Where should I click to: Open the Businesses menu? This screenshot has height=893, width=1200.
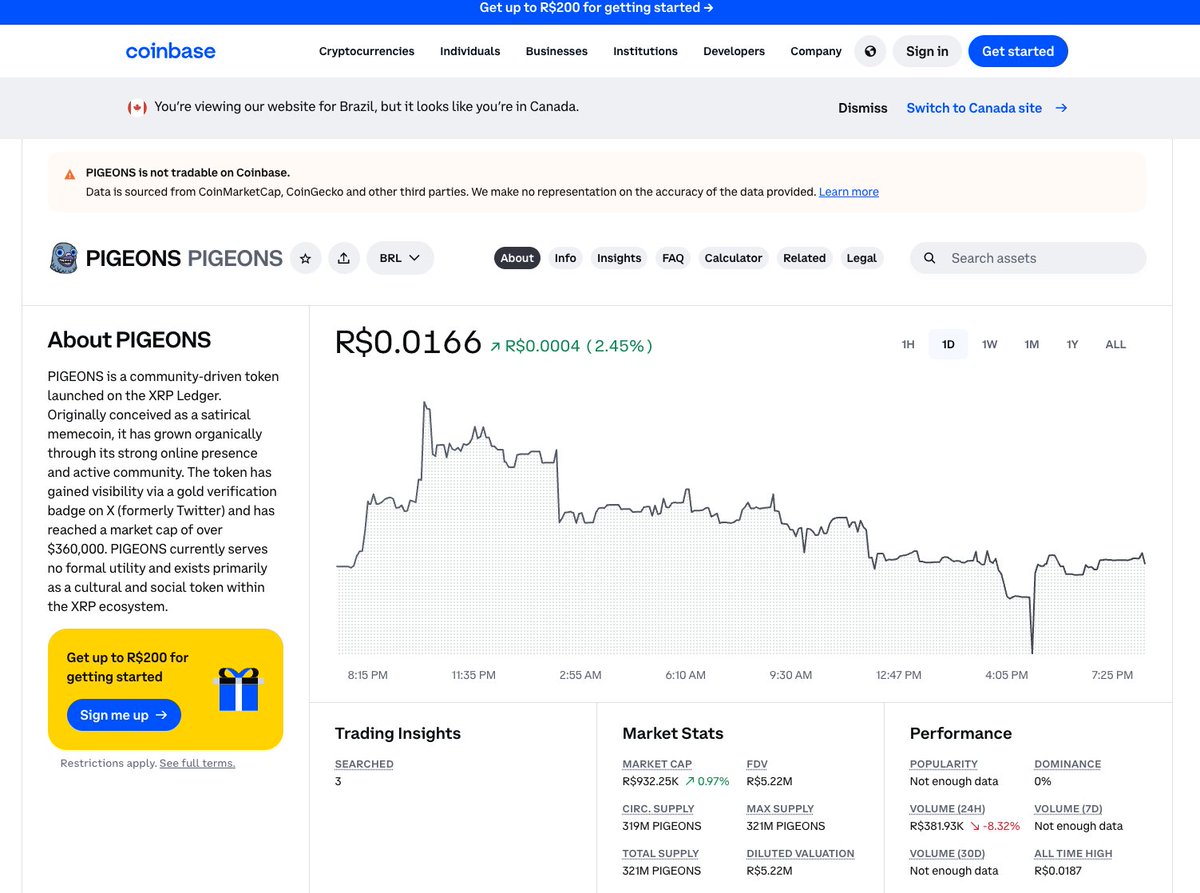point(557,51)
